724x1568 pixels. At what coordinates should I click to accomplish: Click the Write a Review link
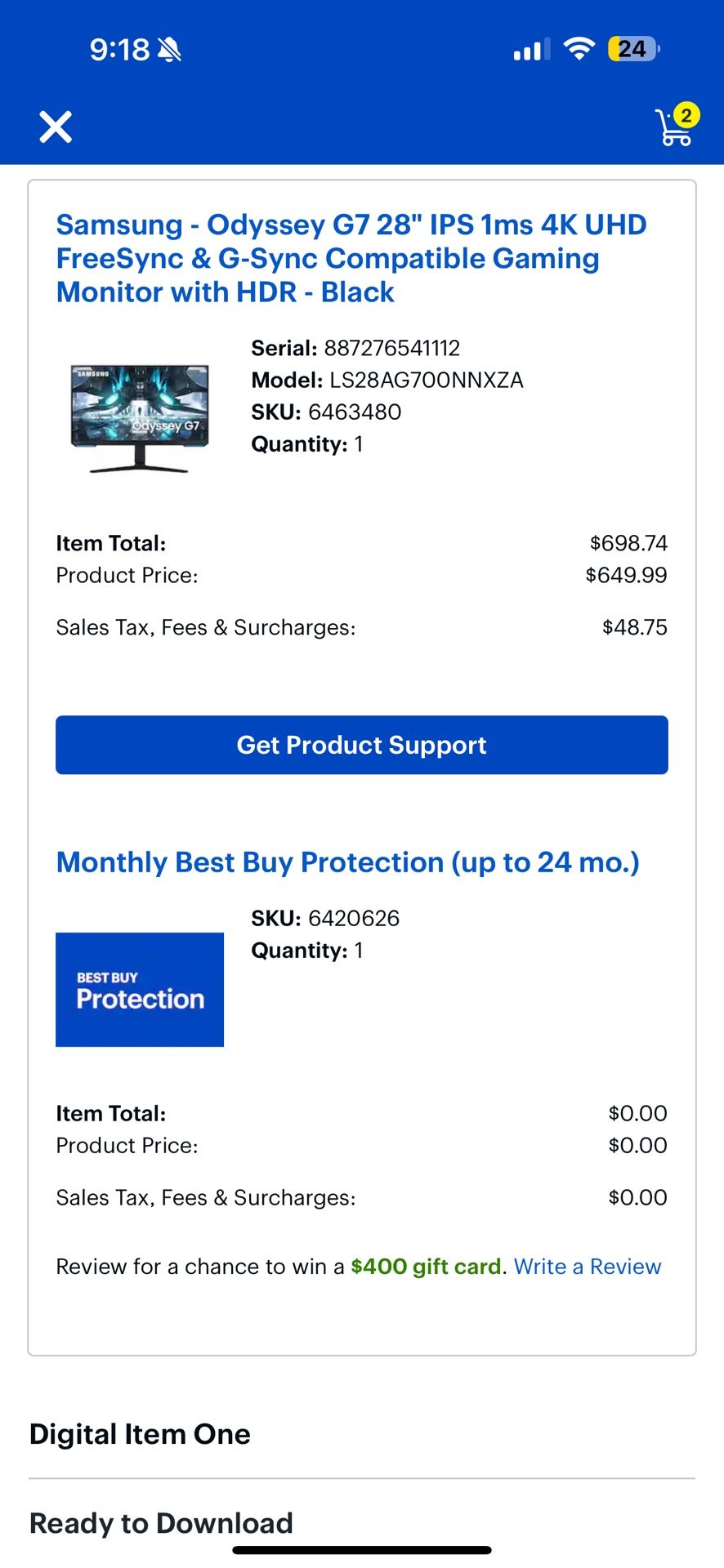[587, 1267]
